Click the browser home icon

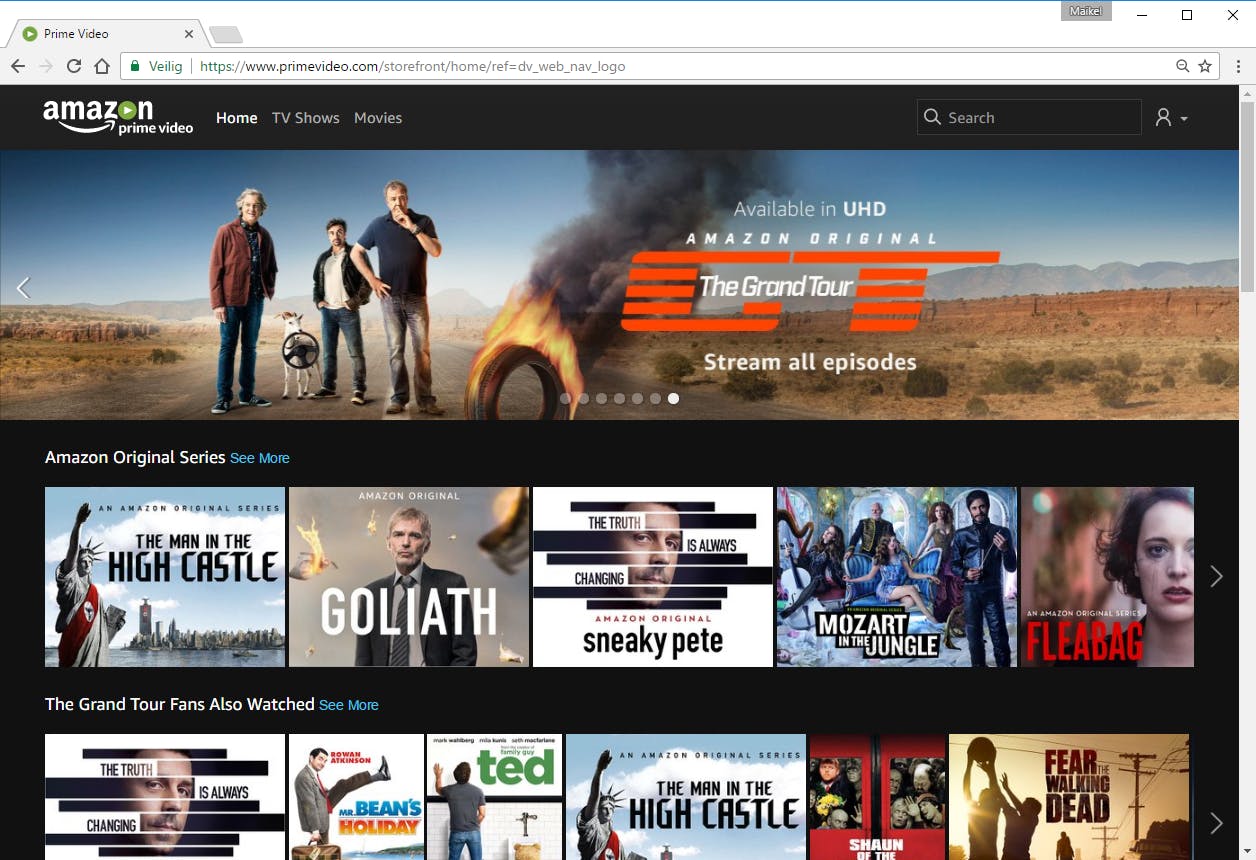(102, 66)
